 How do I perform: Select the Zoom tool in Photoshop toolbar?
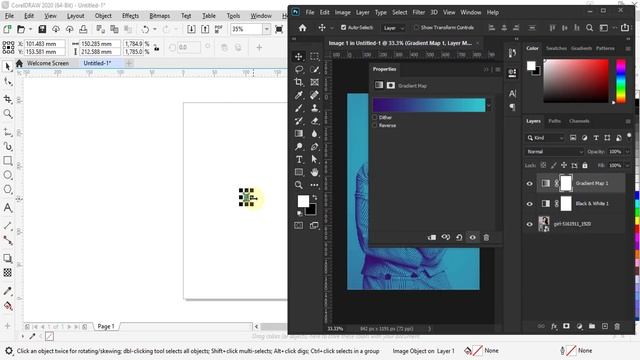tap(299, 185)
